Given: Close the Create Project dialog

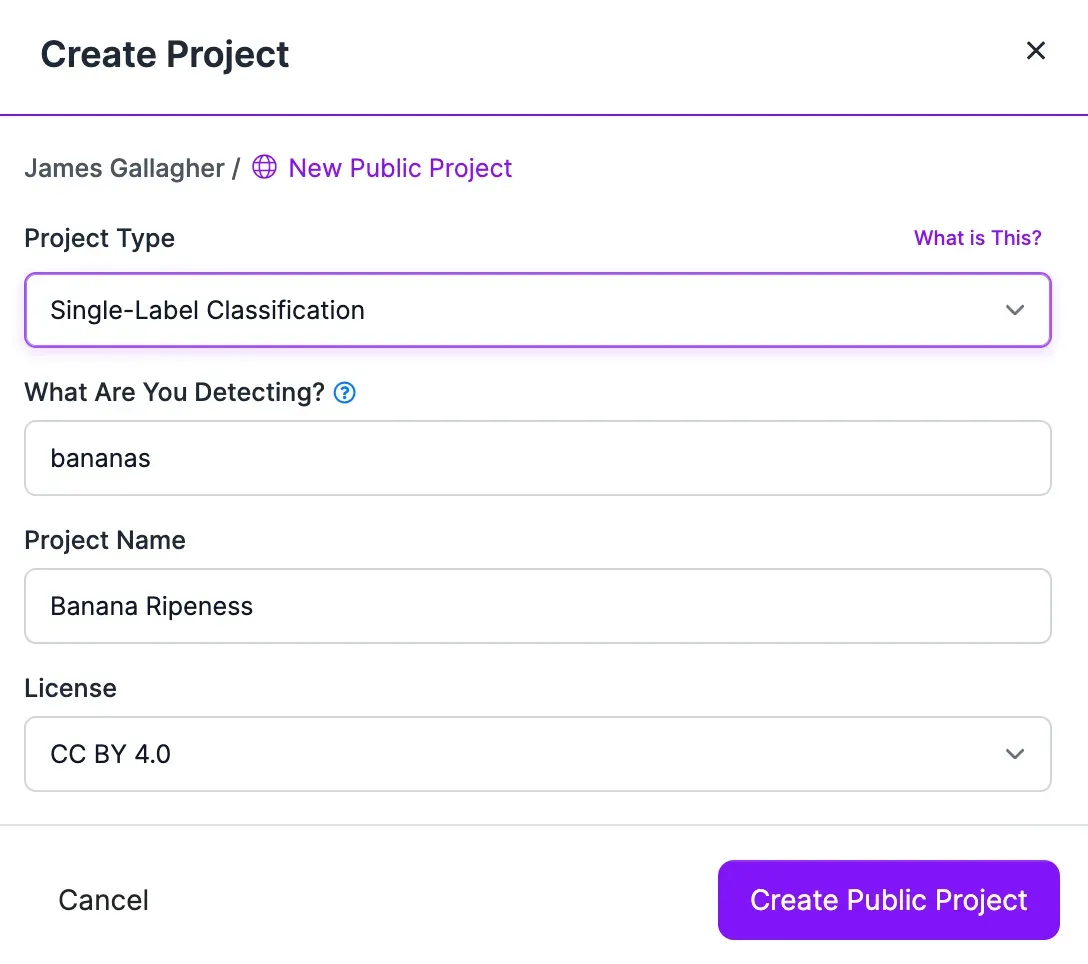Looking at the screenshot, I should tap(1035, 51).
